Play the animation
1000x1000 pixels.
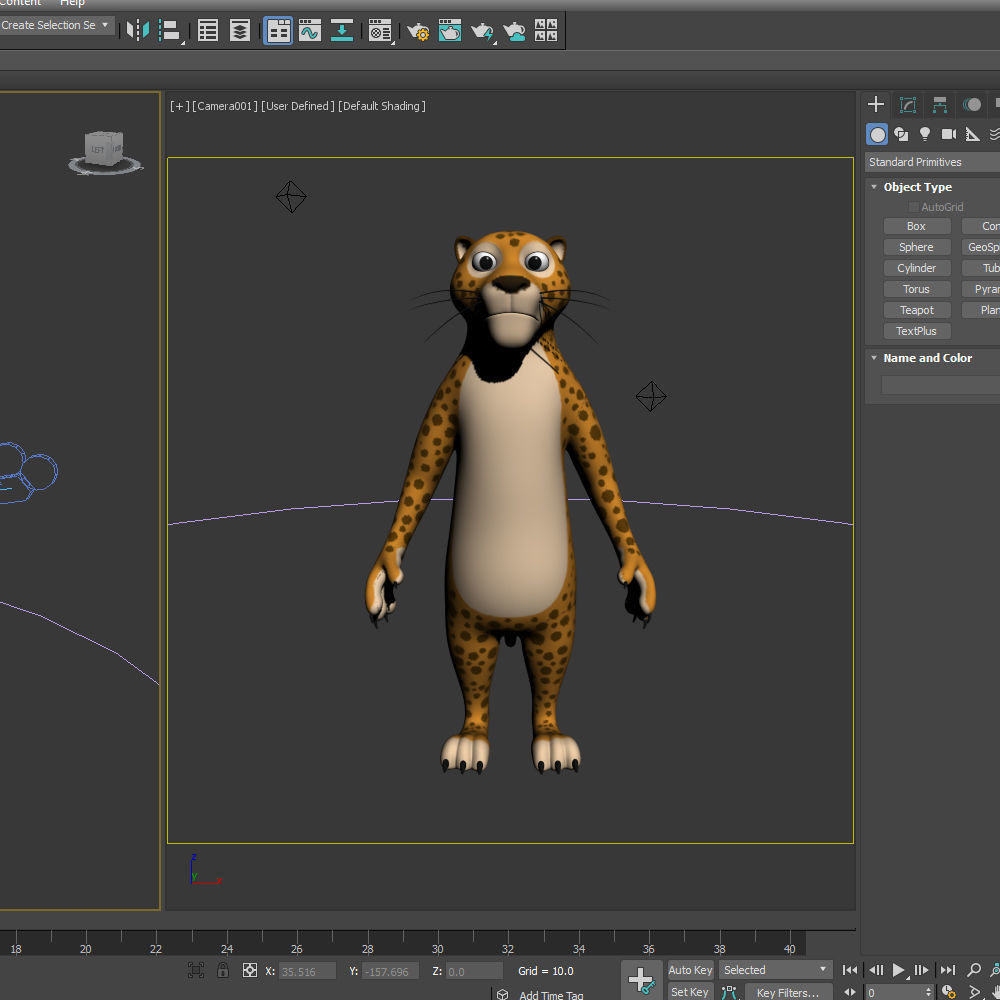tap(899, 970)
